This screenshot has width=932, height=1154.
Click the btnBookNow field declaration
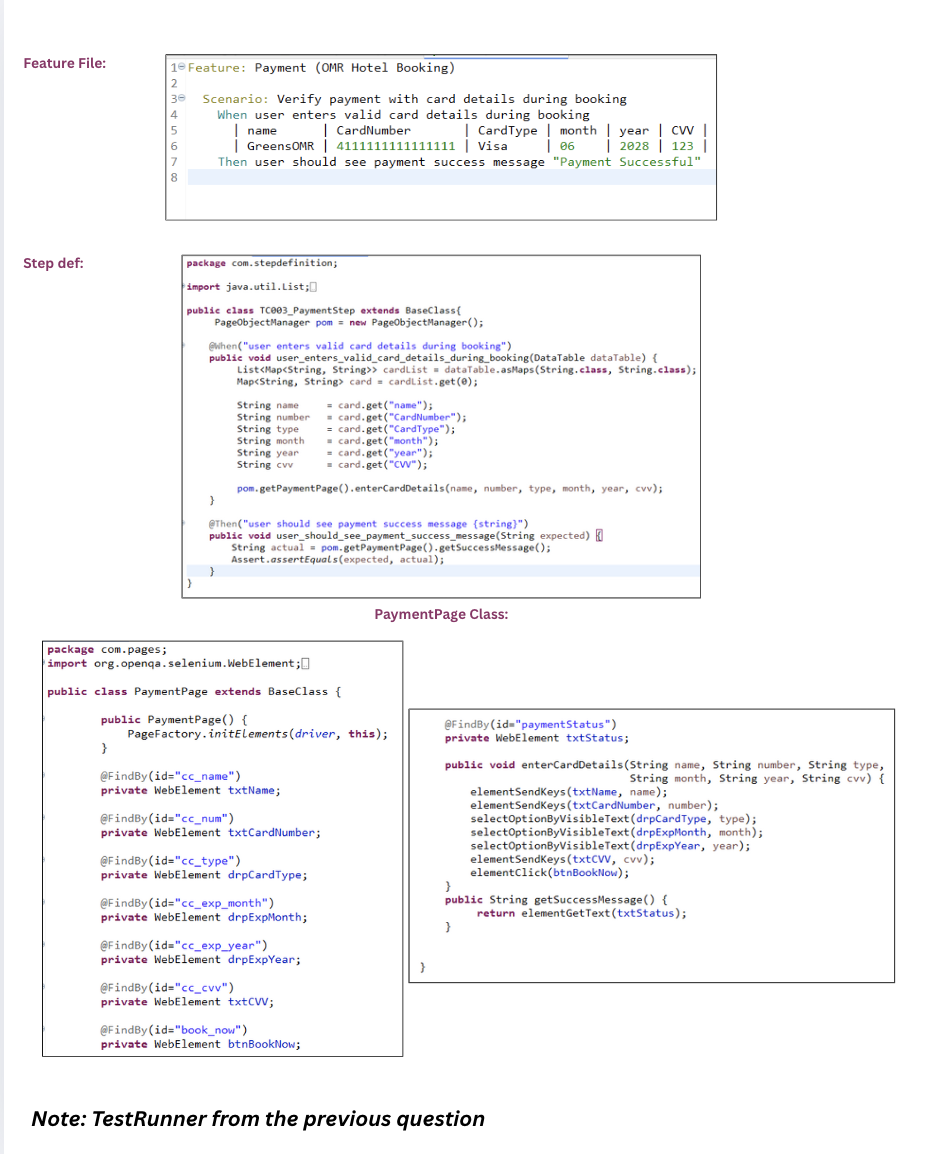point(200,1044)
